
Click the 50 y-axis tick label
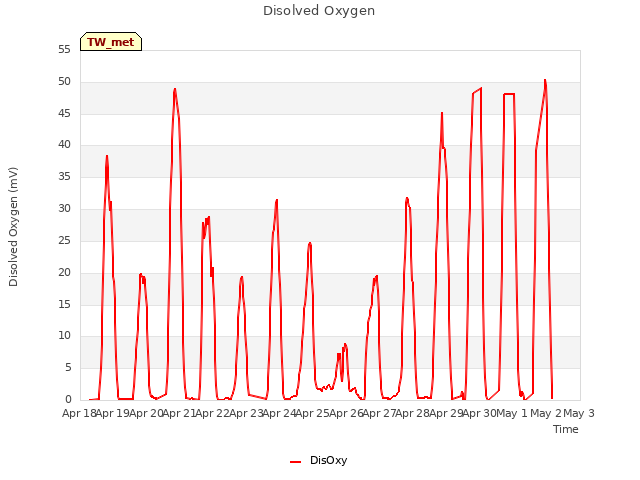pos(64,82)
